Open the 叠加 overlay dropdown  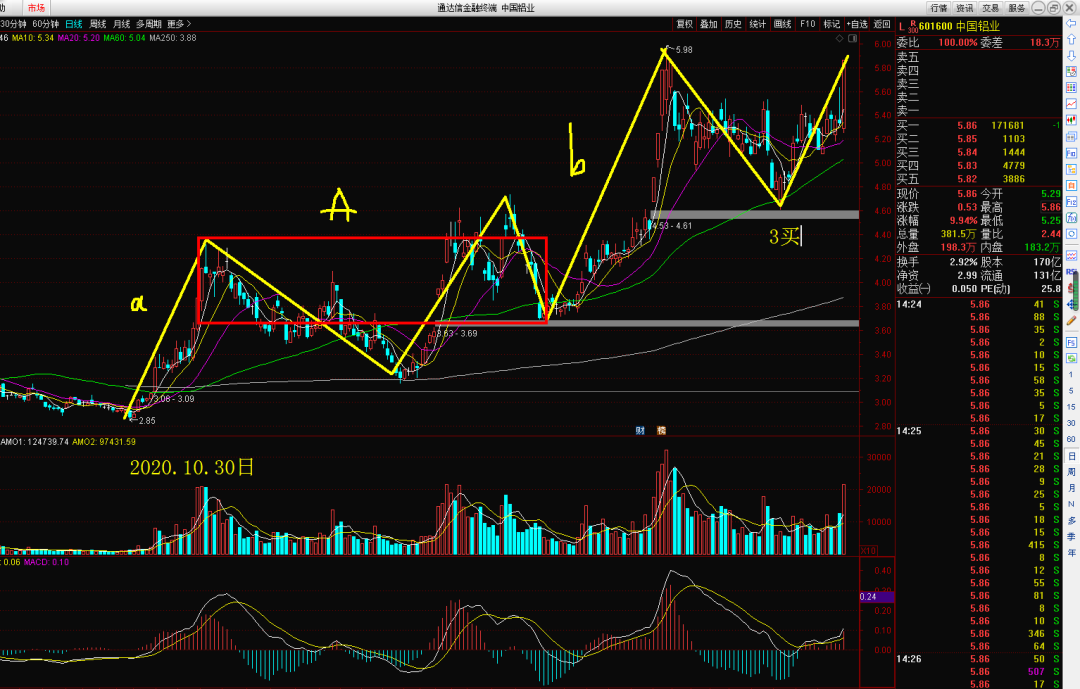click(709, 24)
